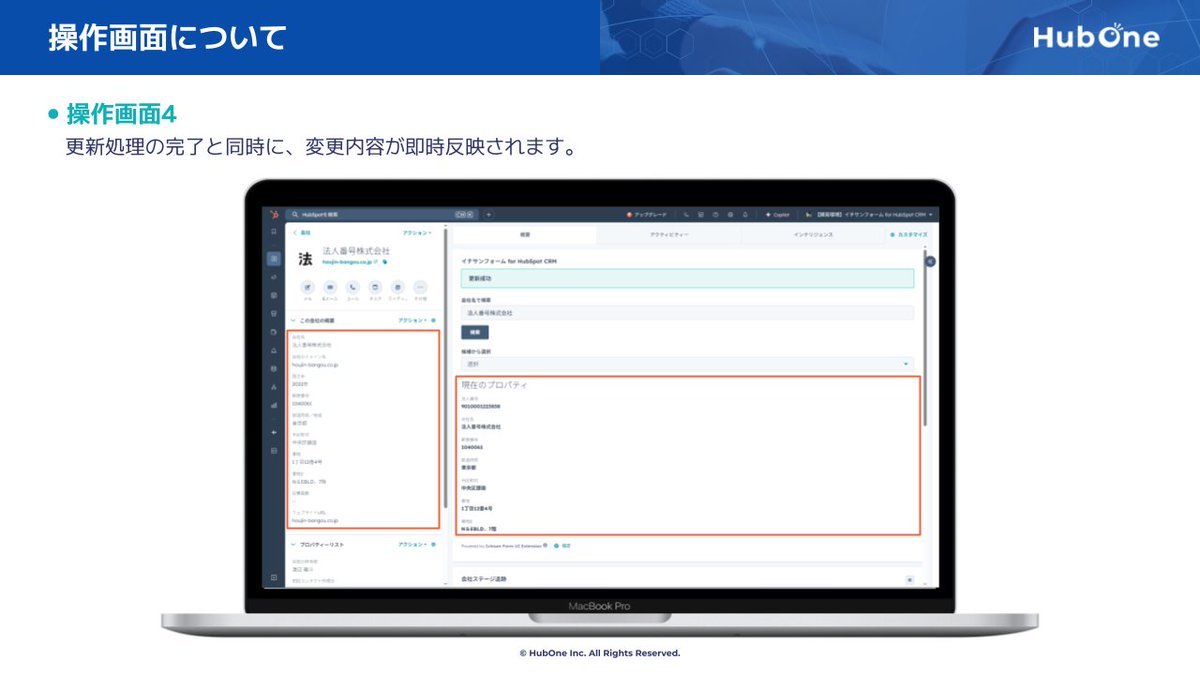The height and width of the screenshot is (675, 1200).
Task: Open the bookmarks icon in left sidebar
Action: 274,231
